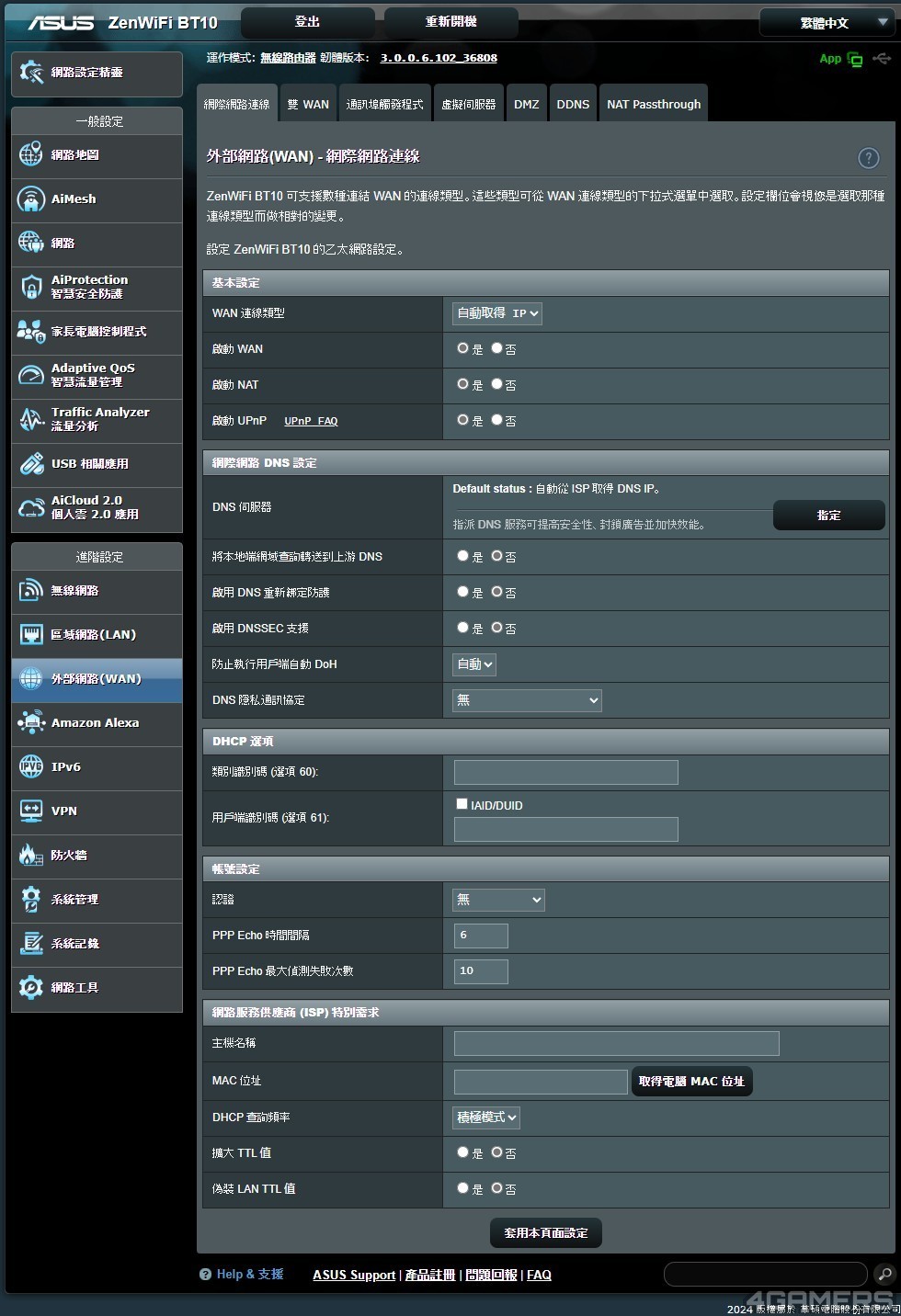Image resolution: width=901 pixels, height=1316 pixels.
Task: Open the ASUS Support link
Action: (354, 1275)
